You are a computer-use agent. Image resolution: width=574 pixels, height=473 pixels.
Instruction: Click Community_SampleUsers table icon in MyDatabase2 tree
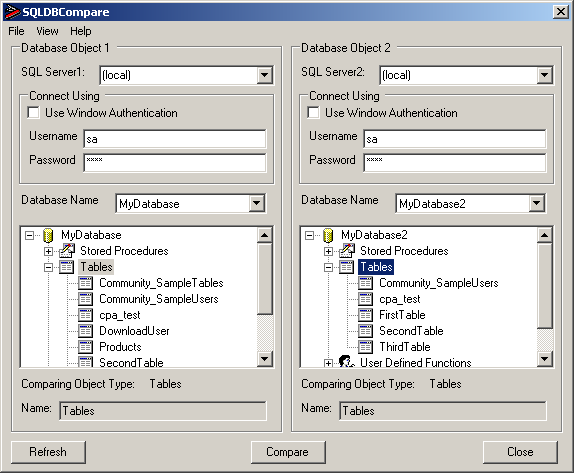[x=366, y=283]
